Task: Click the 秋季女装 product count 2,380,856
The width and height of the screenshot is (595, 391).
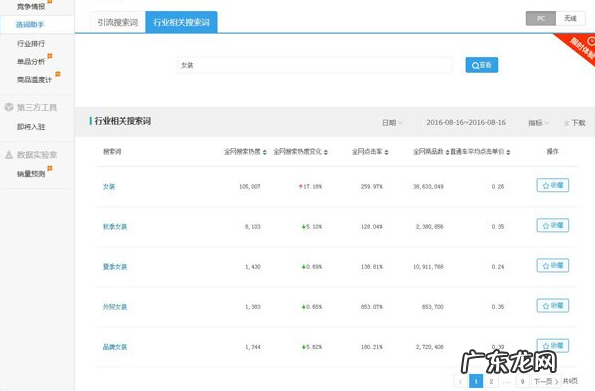Action: 430,227
